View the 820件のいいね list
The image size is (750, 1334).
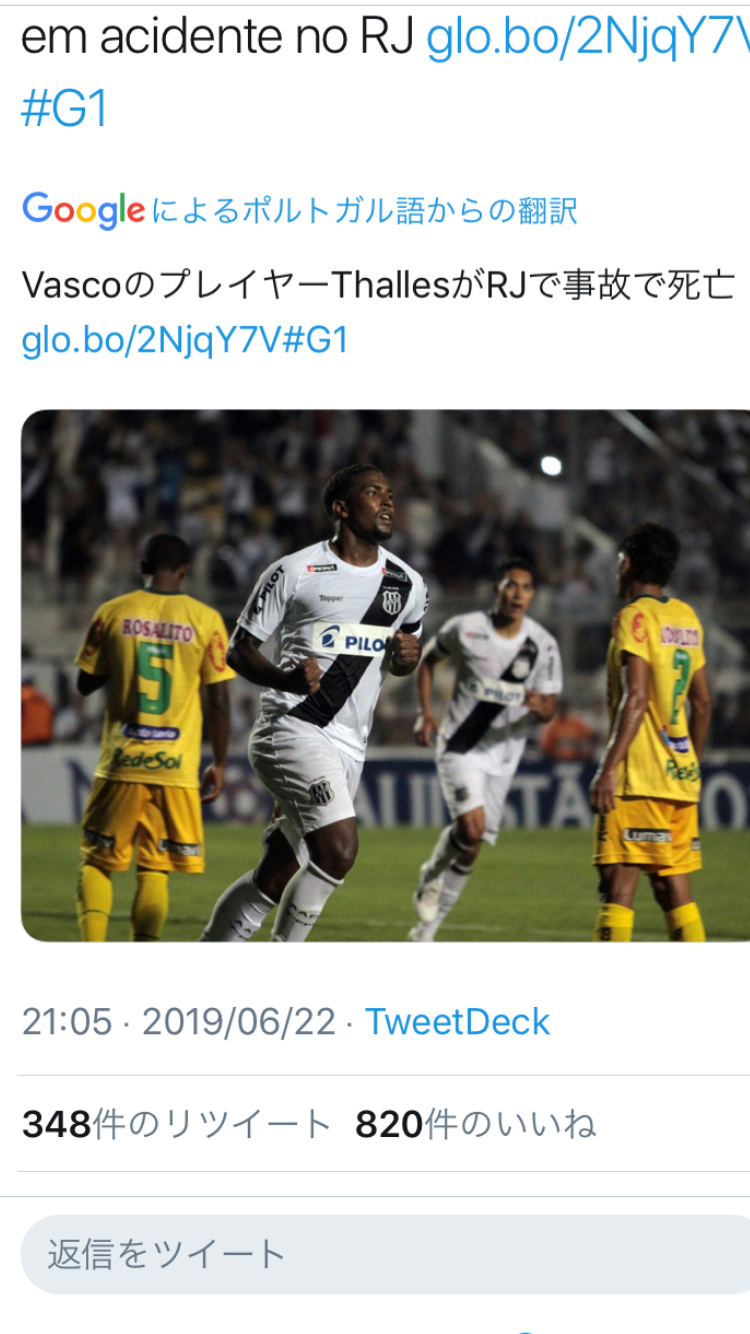(476, 1125)
